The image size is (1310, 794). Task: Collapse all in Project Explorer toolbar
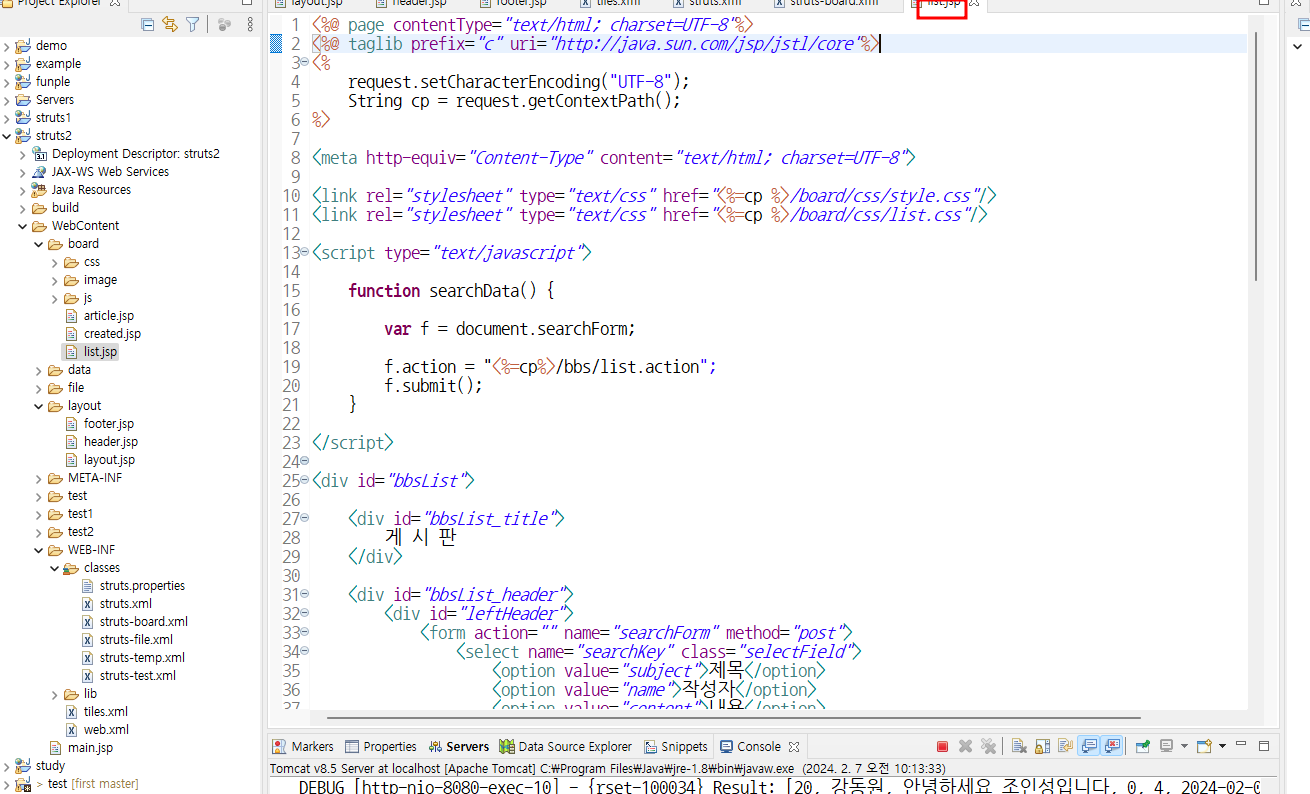[148, 24]
